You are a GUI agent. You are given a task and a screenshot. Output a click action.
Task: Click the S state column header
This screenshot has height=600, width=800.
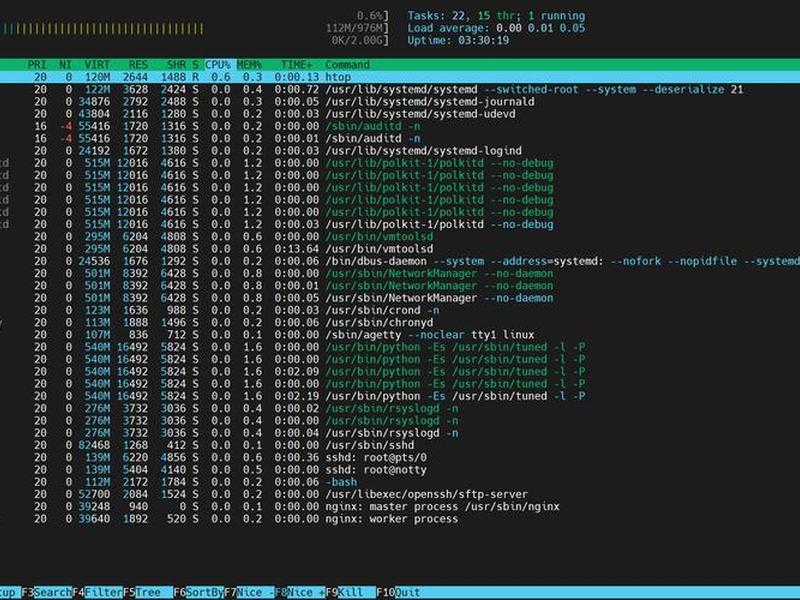click(195, 65)
